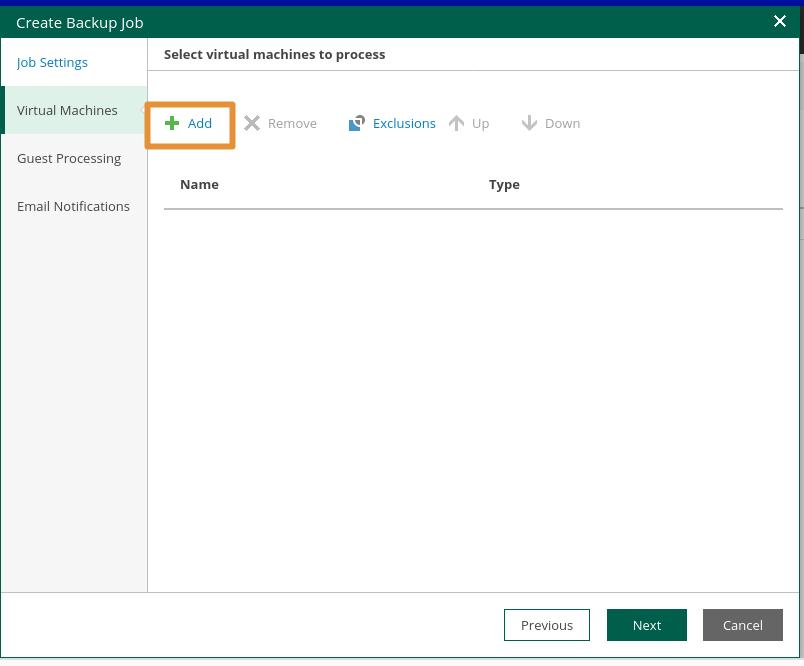
Task: Click Remove in the VM toolbar
Action: 281,123
